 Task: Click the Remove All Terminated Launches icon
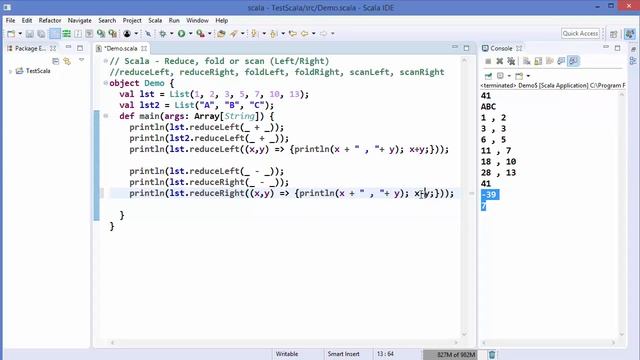pyautogui.click(x=511, y=61)
